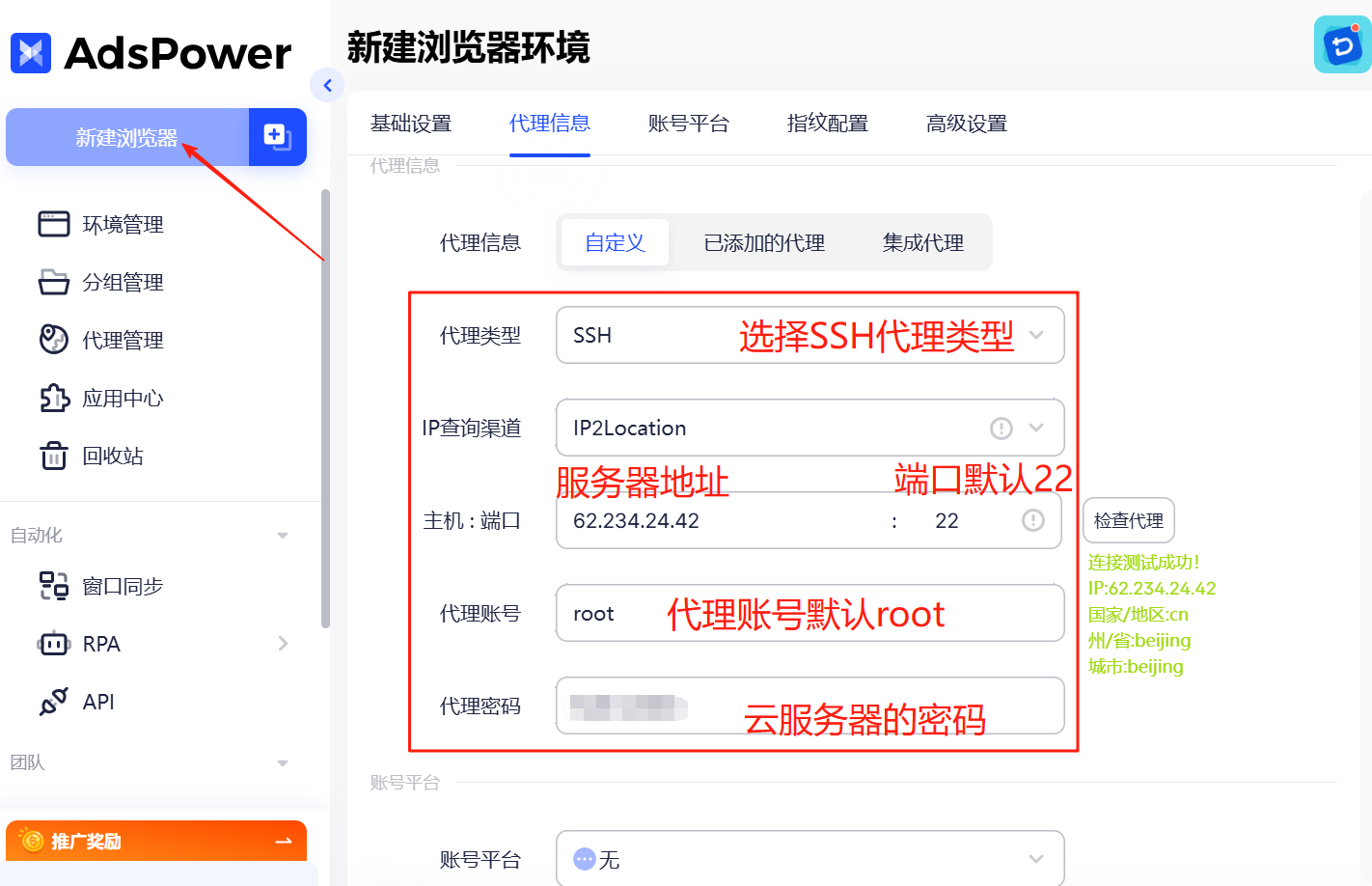Viewport: 1372px width, 886px height.
Task: Switch proxy source to 已添加的代理
Action: tap(763, 242)
